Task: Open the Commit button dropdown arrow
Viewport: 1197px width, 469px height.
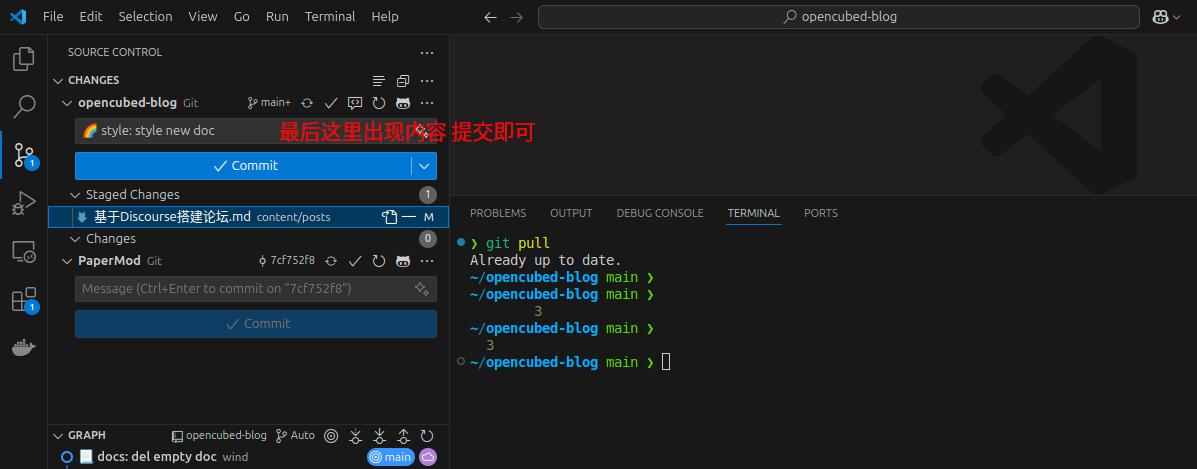Action: 425,166
